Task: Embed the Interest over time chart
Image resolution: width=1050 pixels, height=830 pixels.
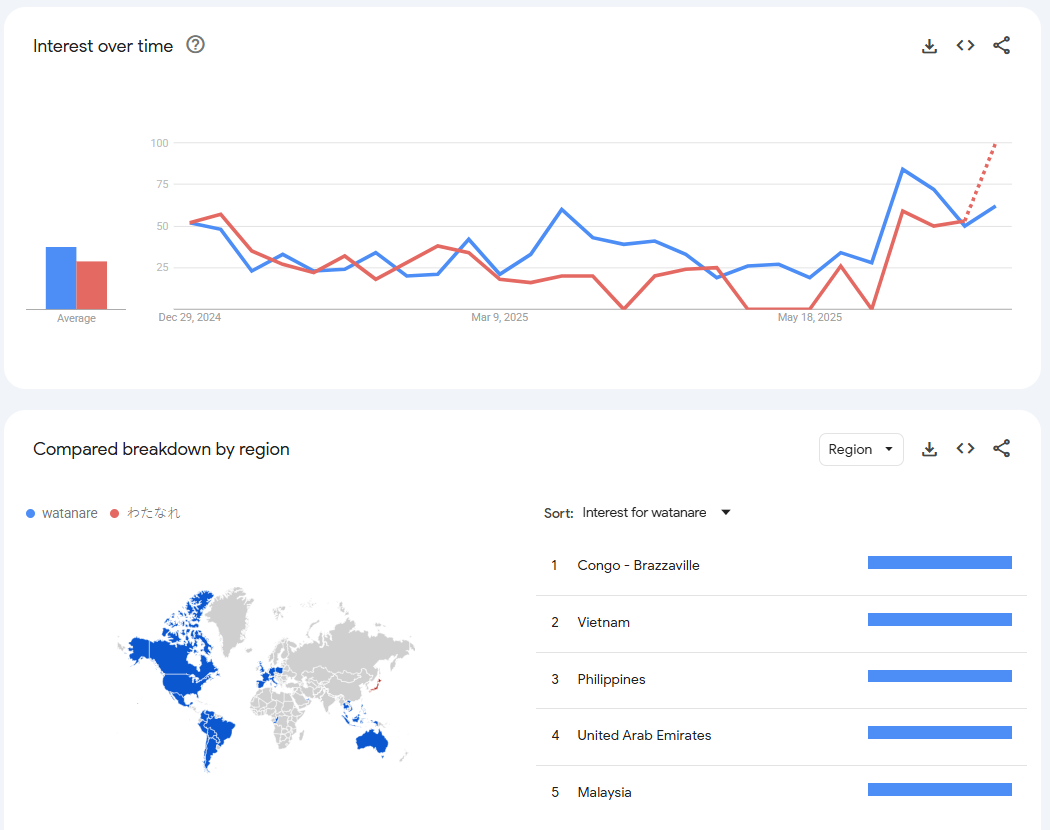Action: (965, 46)
